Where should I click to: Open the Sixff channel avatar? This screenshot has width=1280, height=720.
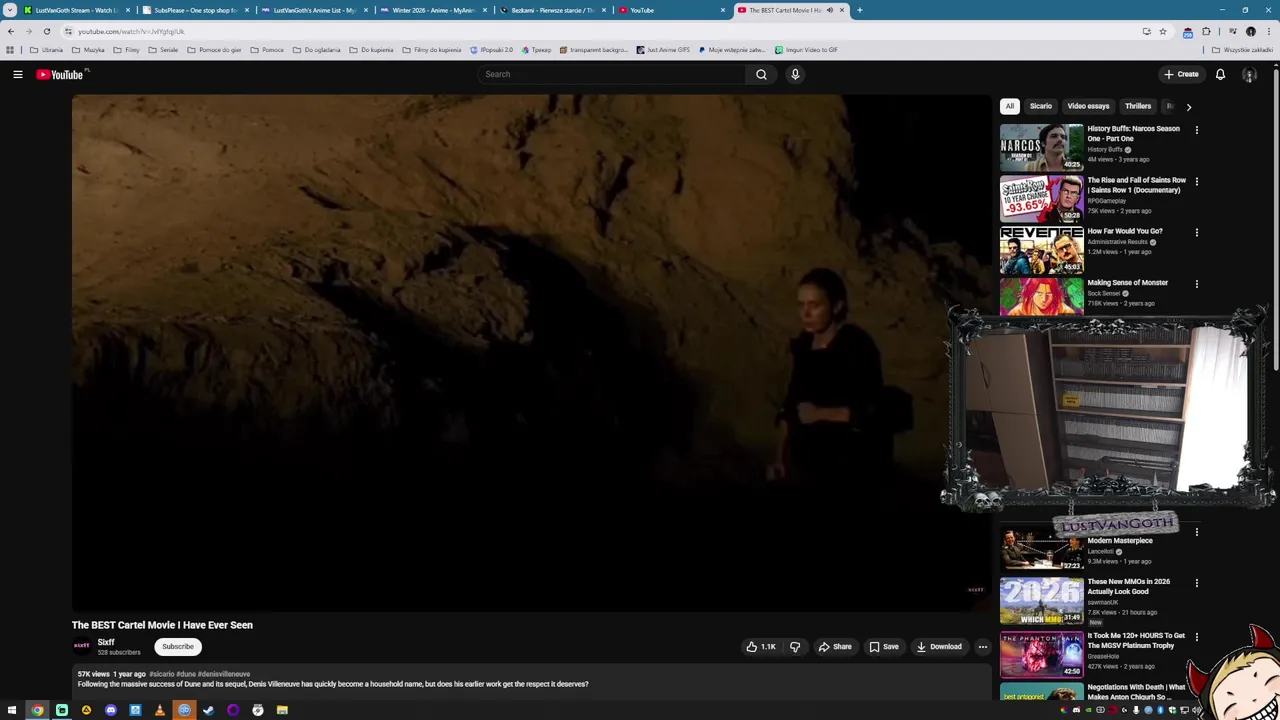(82, 647)
